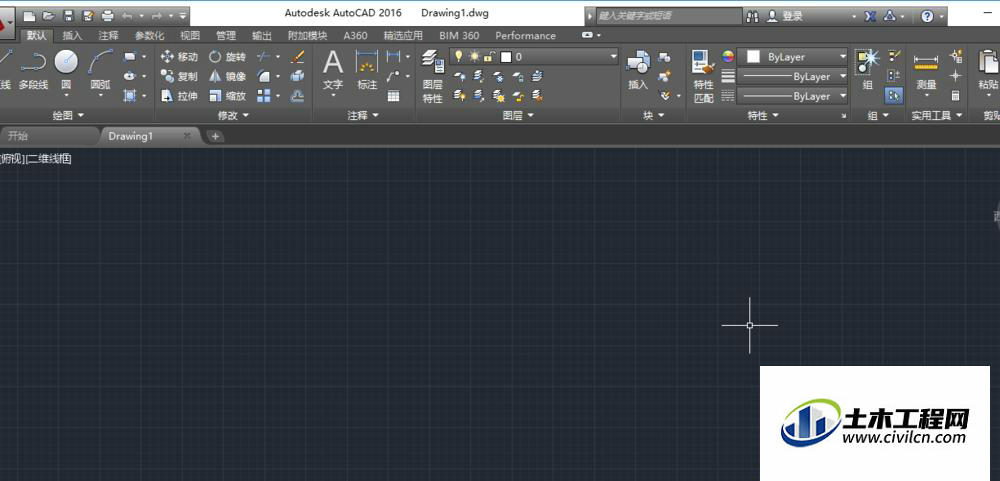Open the A360 ribbon tab
The height and width of the screenshot is (481, 1000).
coord(355,36)
